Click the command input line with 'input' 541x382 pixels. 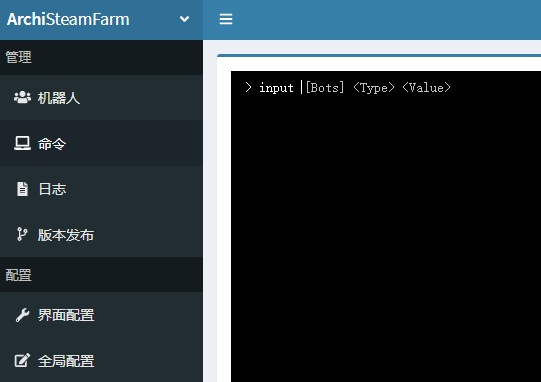[386, 88]
